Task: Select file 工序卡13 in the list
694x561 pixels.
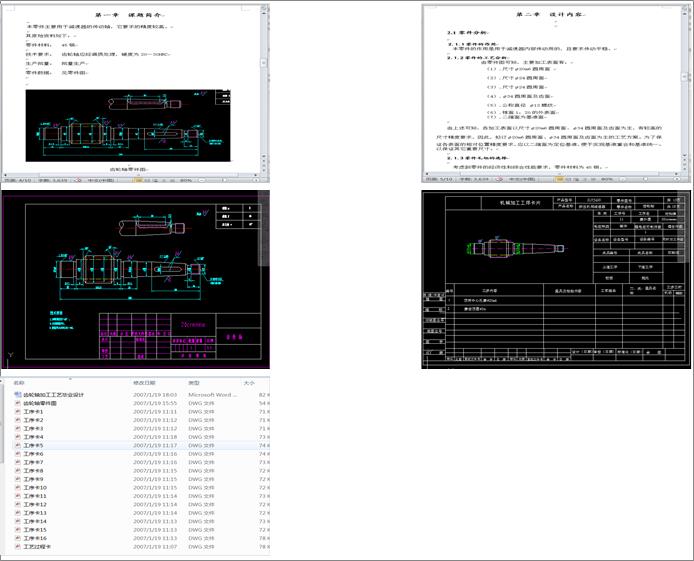Action: tap(35, 512)
